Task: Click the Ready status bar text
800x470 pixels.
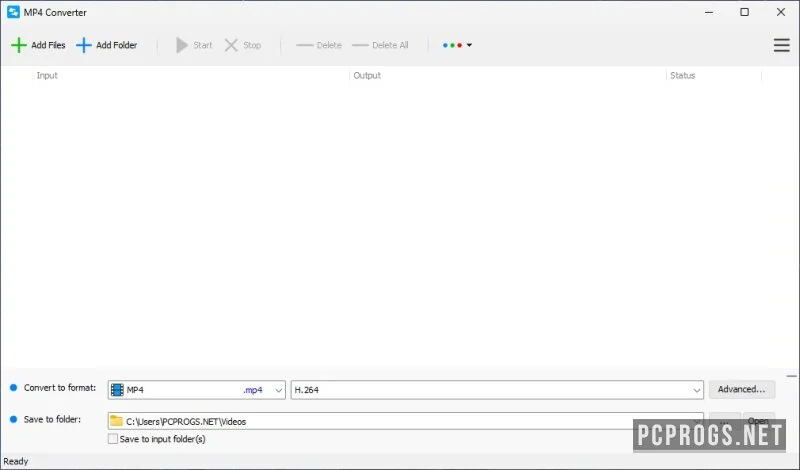Action: [x=16, y=461]
